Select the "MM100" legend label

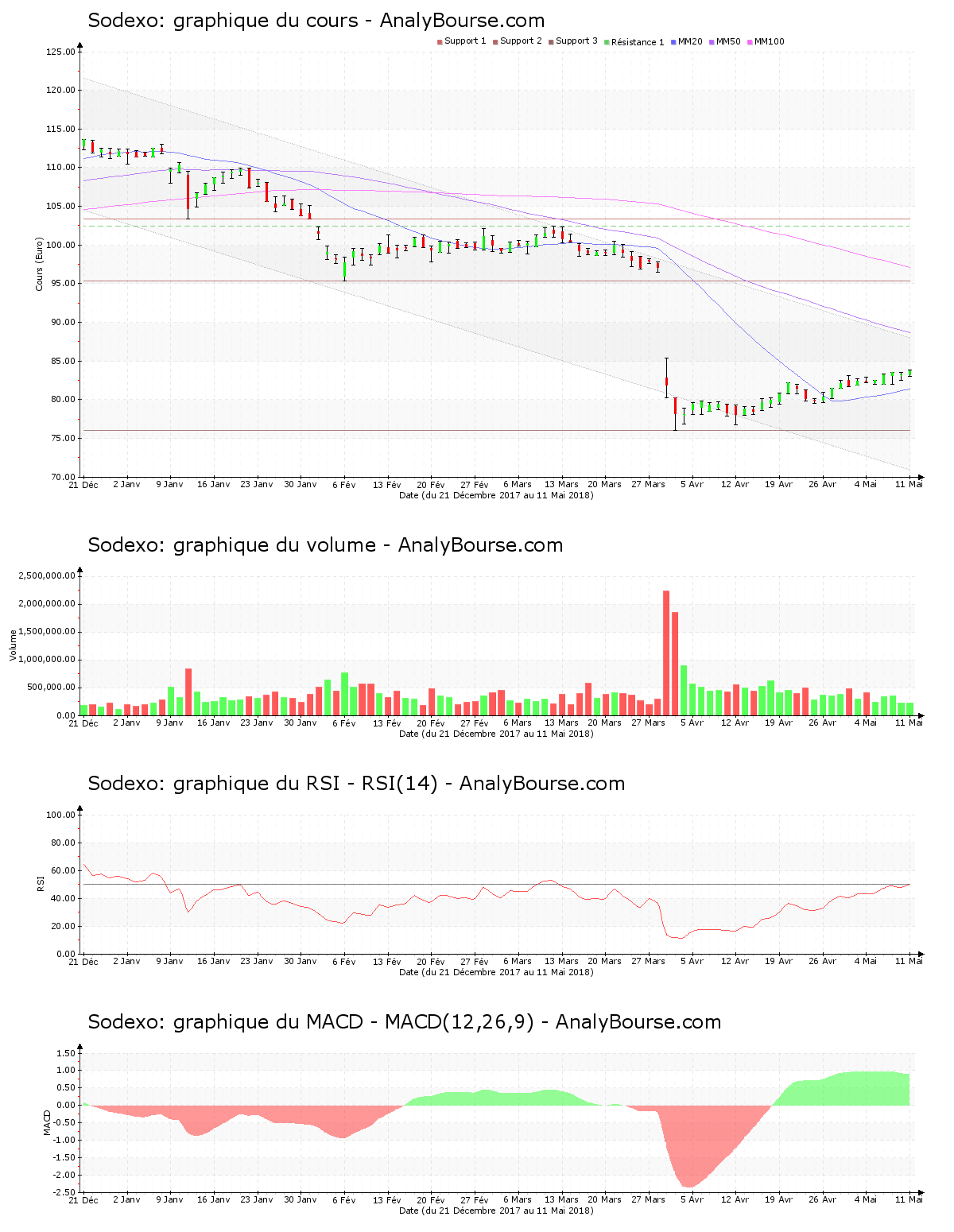pyautogui.click(x=770, y=41)
